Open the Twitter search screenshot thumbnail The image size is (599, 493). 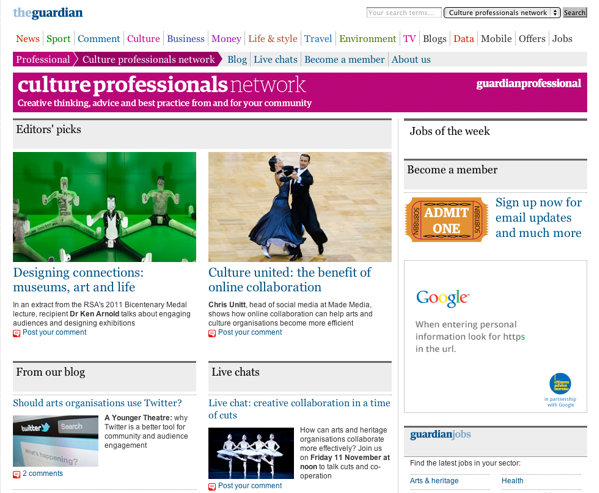click(x=55, y=441)
